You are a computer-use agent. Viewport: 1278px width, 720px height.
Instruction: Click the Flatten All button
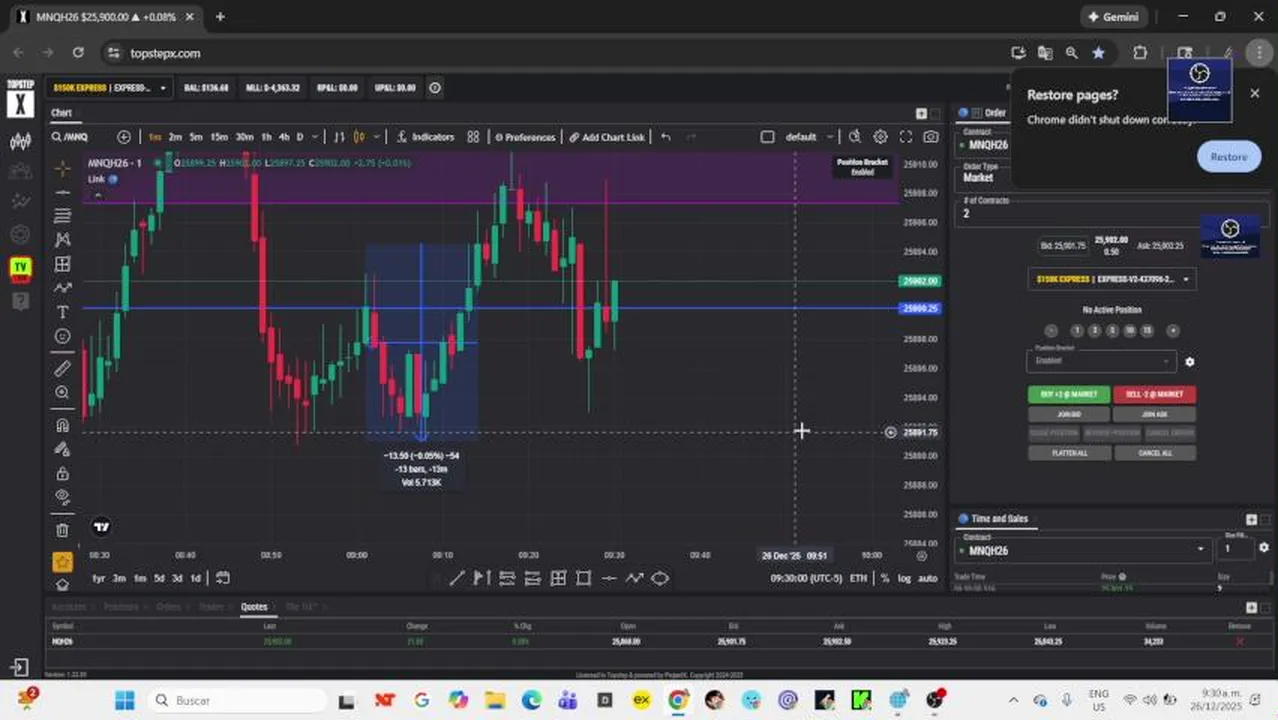pos(1068,453)
